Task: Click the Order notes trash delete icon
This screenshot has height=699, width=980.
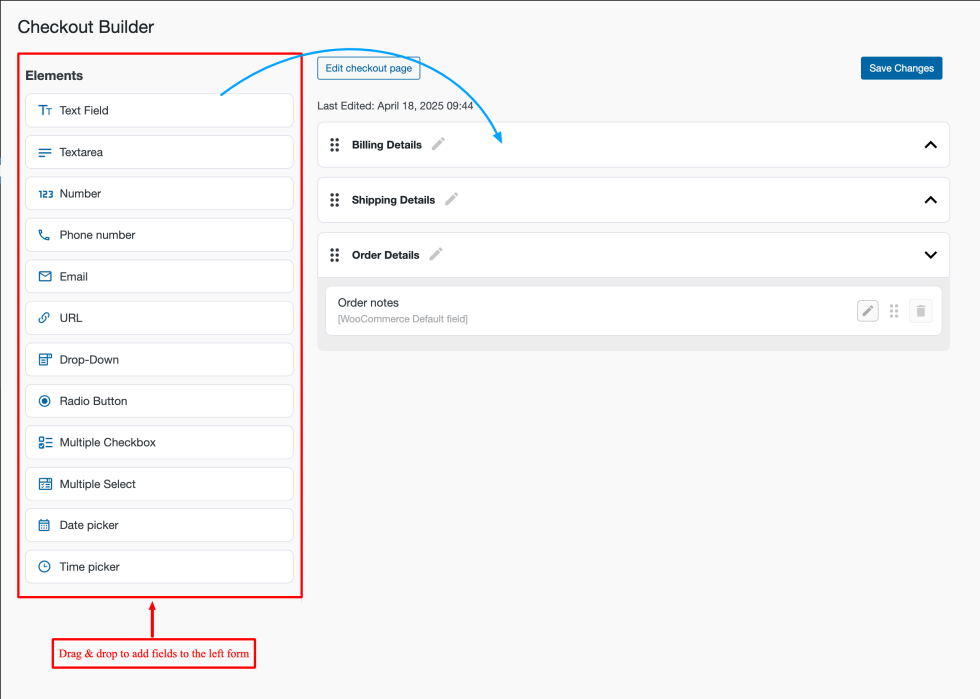Action: click(921, 311)
